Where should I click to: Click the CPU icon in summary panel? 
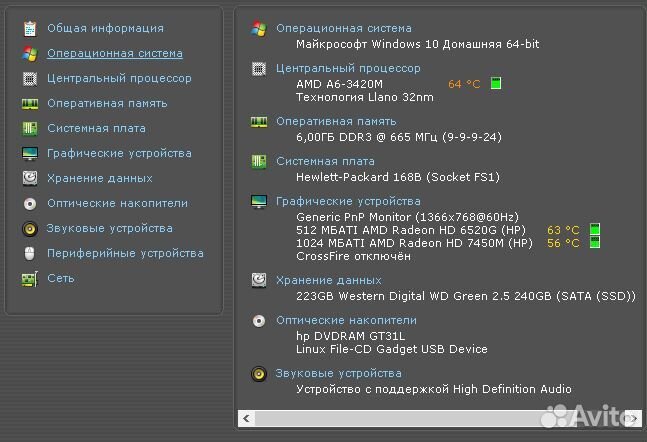259,69
